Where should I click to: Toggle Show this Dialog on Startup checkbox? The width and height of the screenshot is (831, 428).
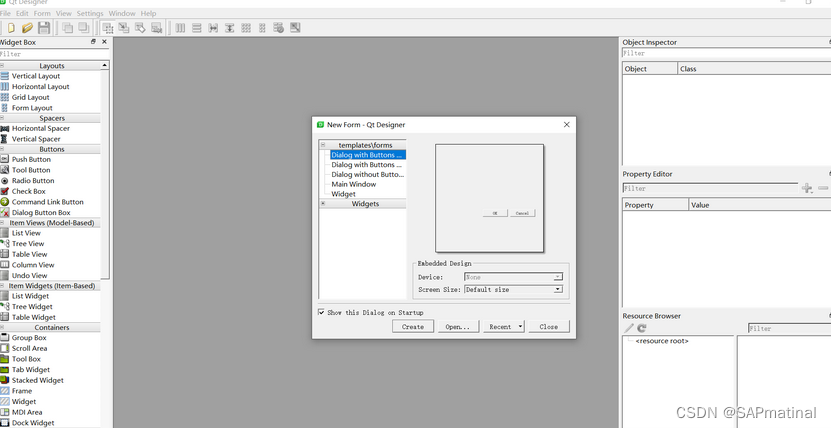pyautogui.click(x=321, y=312)
